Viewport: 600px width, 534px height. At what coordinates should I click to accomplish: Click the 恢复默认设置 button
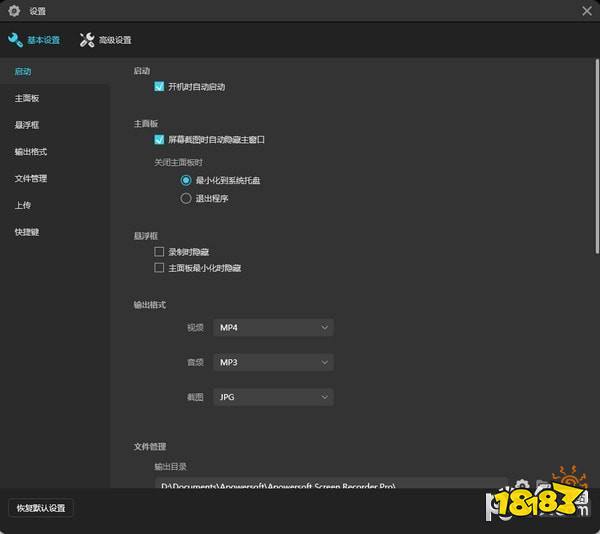[41, 508]
